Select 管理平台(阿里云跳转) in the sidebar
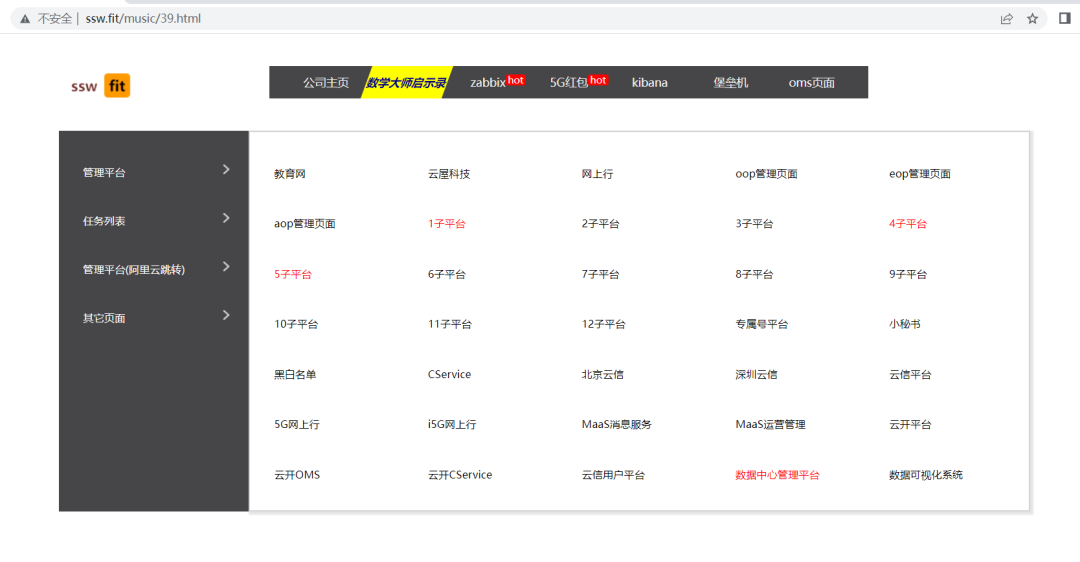1080x562 pixels. 134,269
